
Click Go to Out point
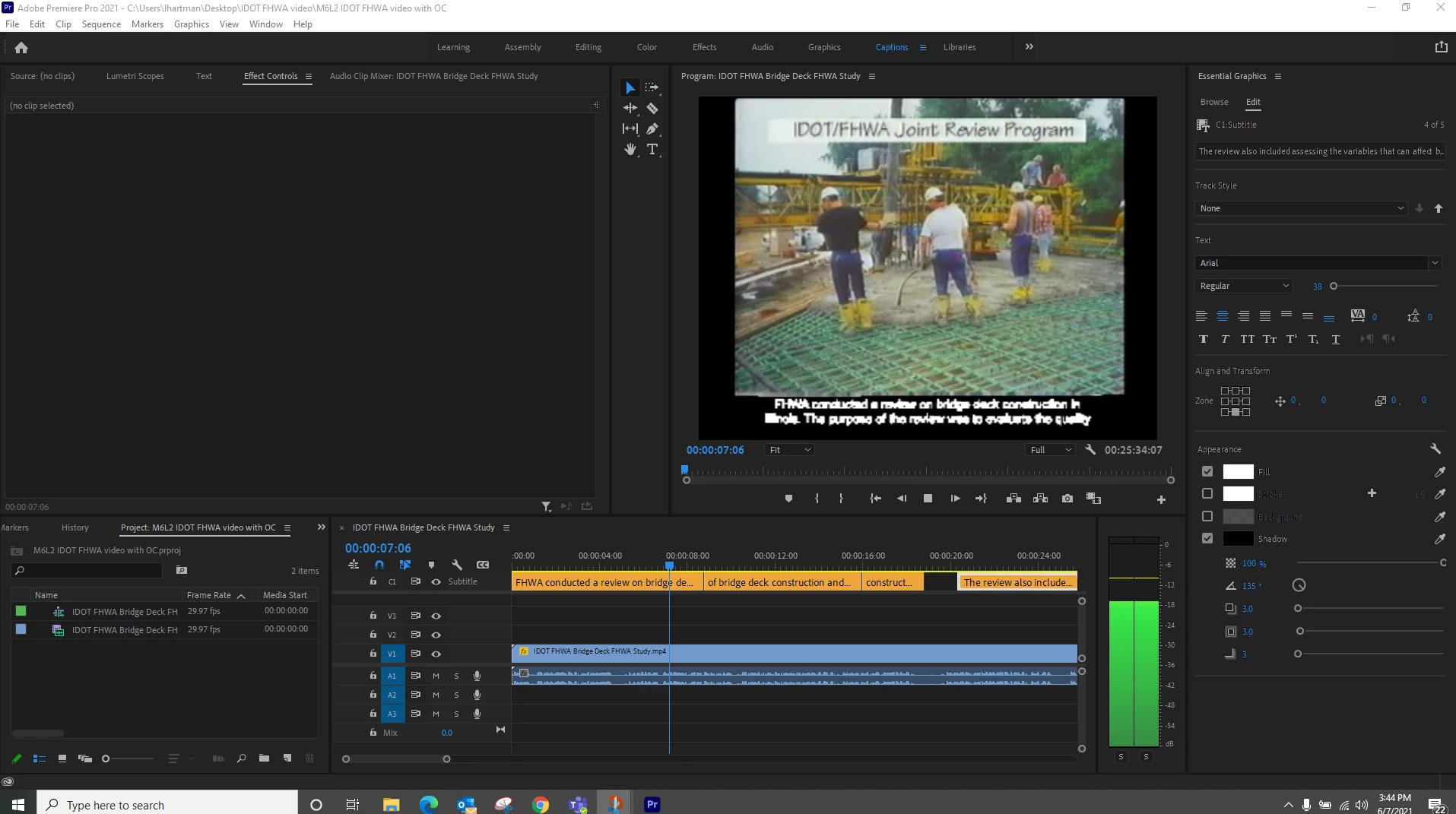(981, 499)
